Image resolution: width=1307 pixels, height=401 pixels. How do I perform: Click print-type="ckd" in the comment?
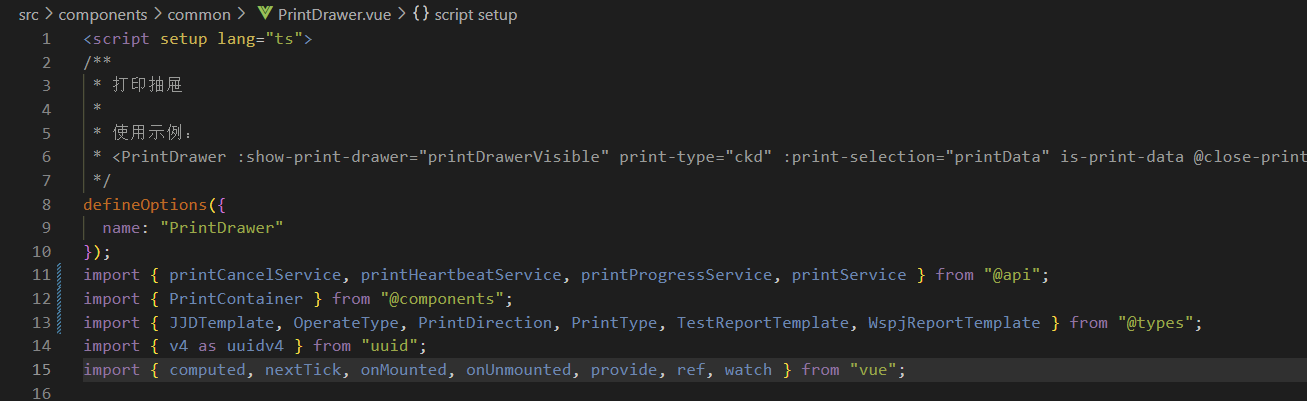[696, 157]
